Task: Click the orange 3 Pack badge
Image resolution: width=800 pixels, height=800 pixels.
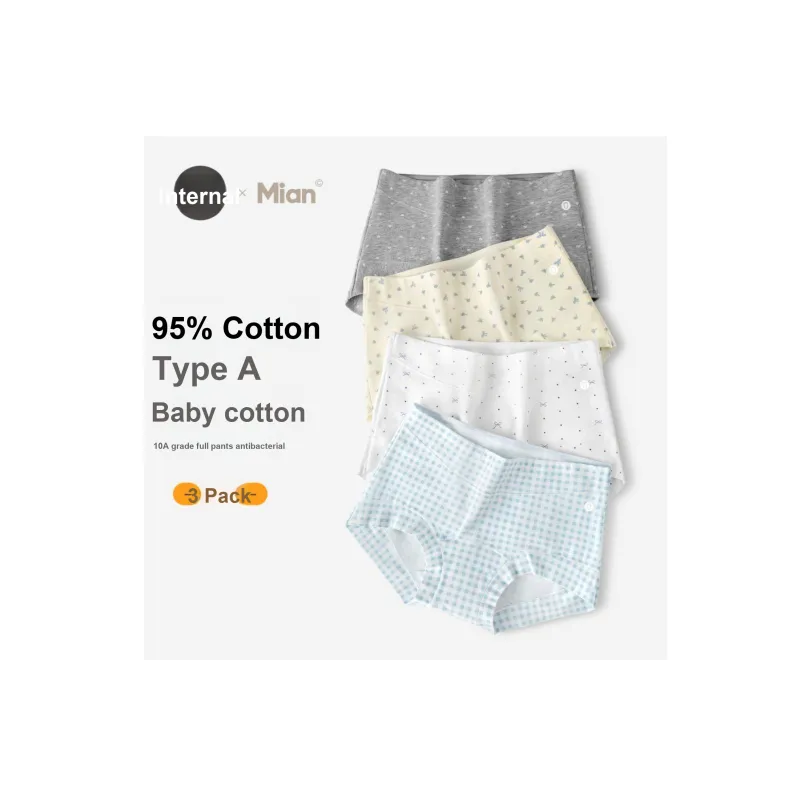Action: (220, 494)
